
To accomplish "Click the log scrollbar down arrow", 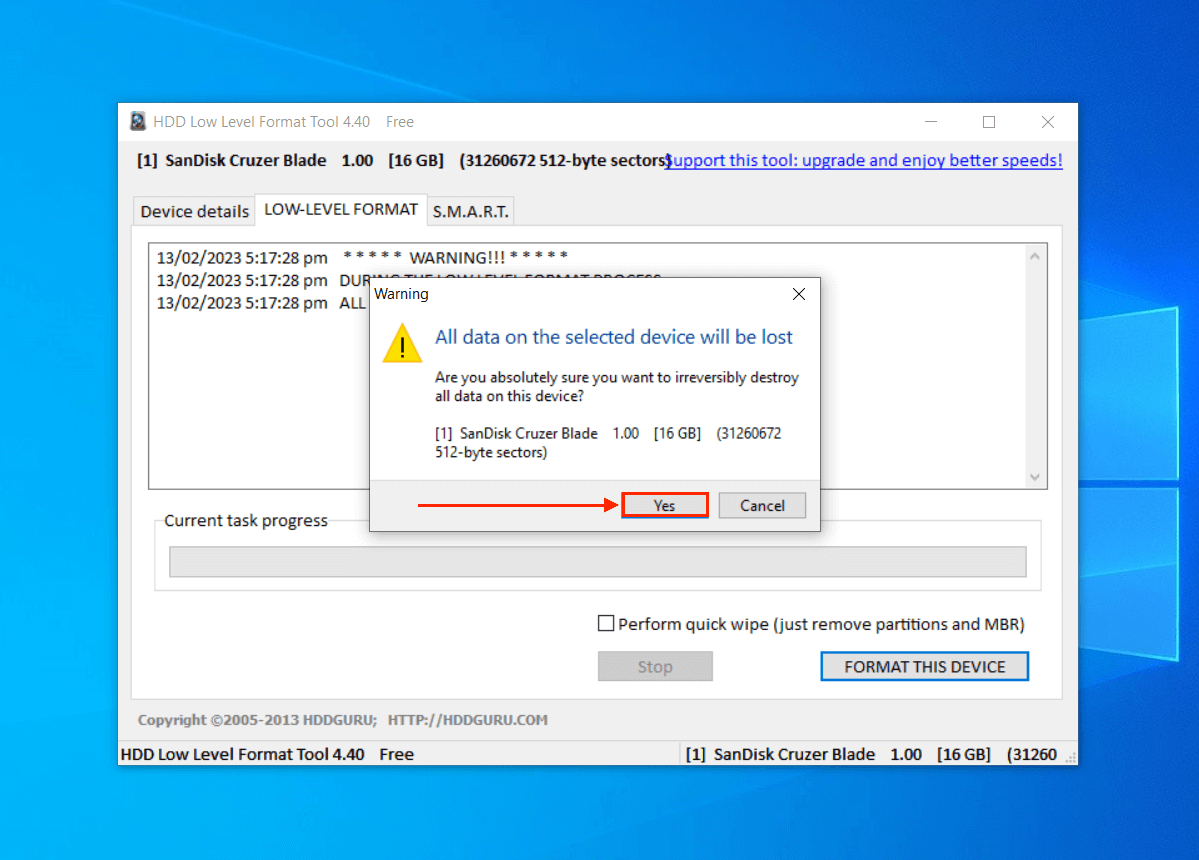I will point(1035,477).
